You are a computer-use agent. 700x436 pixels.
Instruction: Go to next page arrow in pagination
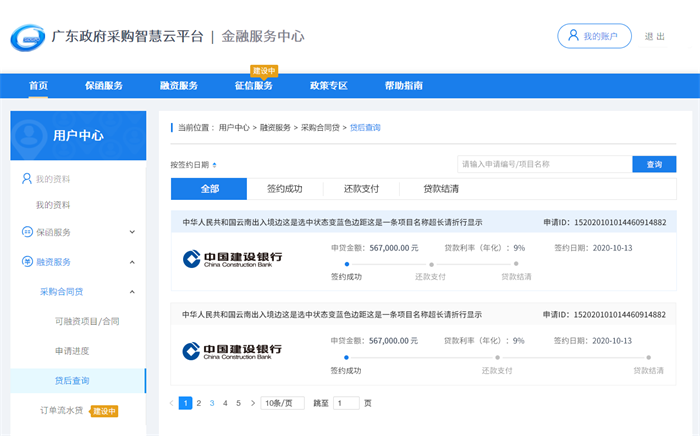point(253,403)
